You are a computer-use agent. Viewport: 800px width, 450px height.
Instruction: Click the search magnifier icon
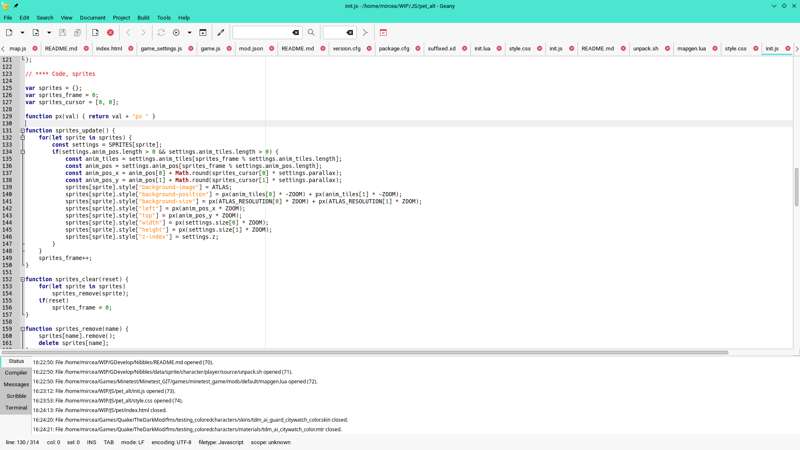click(311, 33)
